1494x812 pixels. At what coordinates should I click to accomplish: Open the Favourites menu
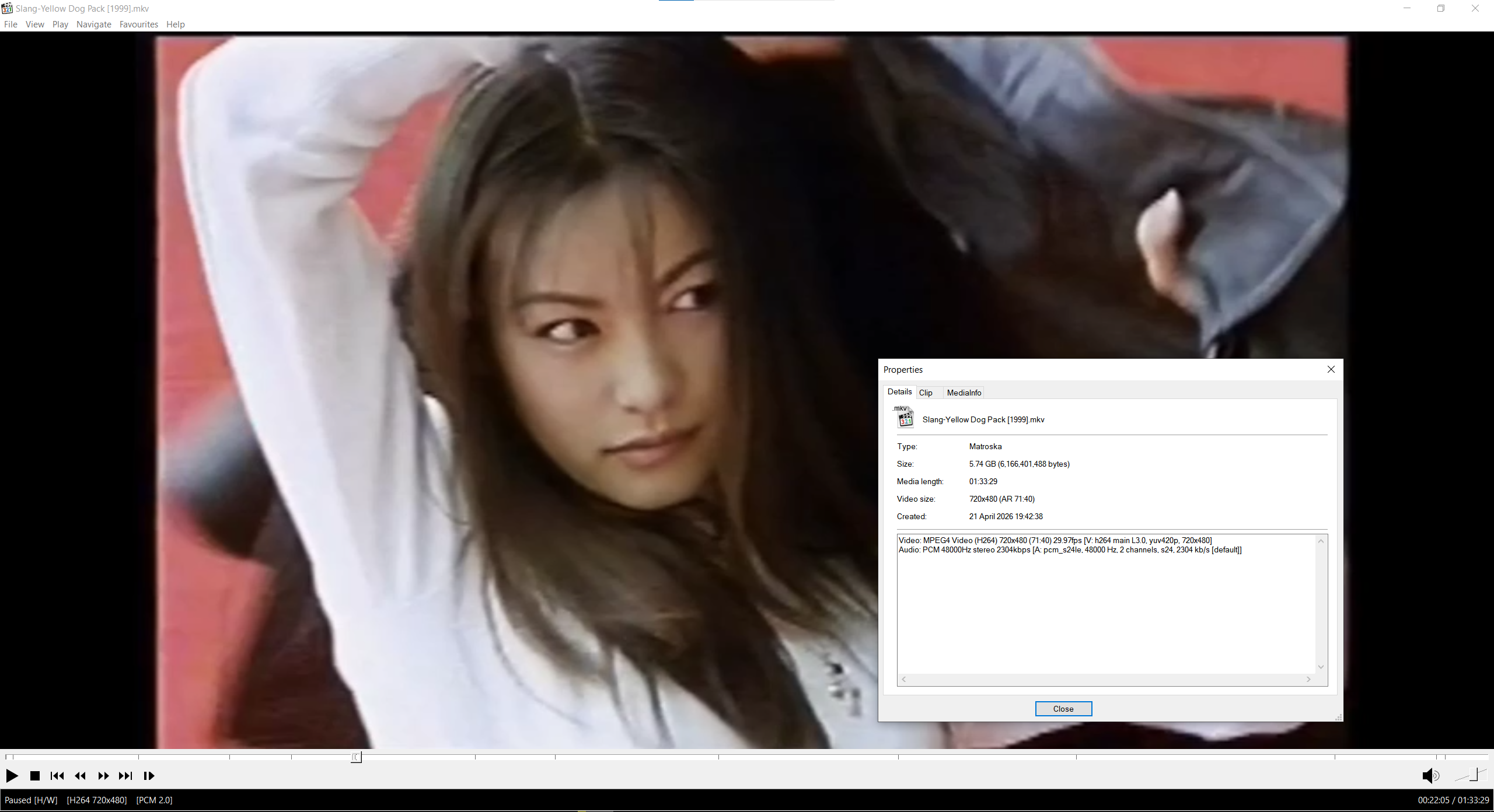[138, 24]
